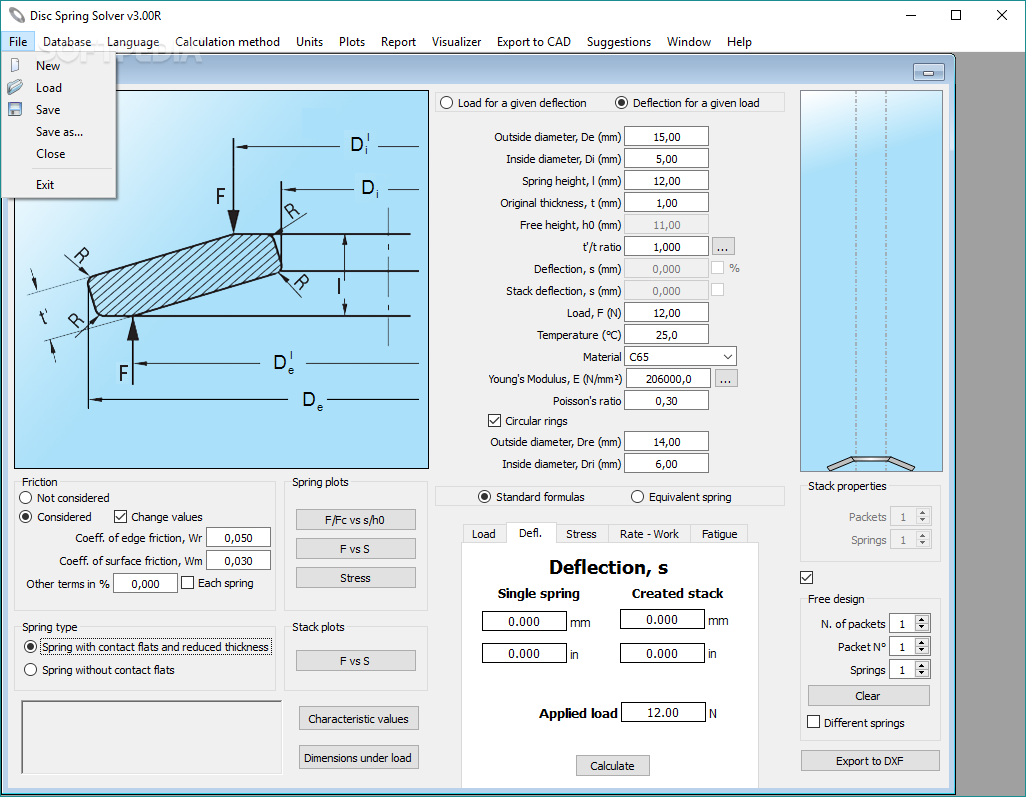Tick the Different springs checkbox
This screenshot has height=797, width=1026.
813,722
